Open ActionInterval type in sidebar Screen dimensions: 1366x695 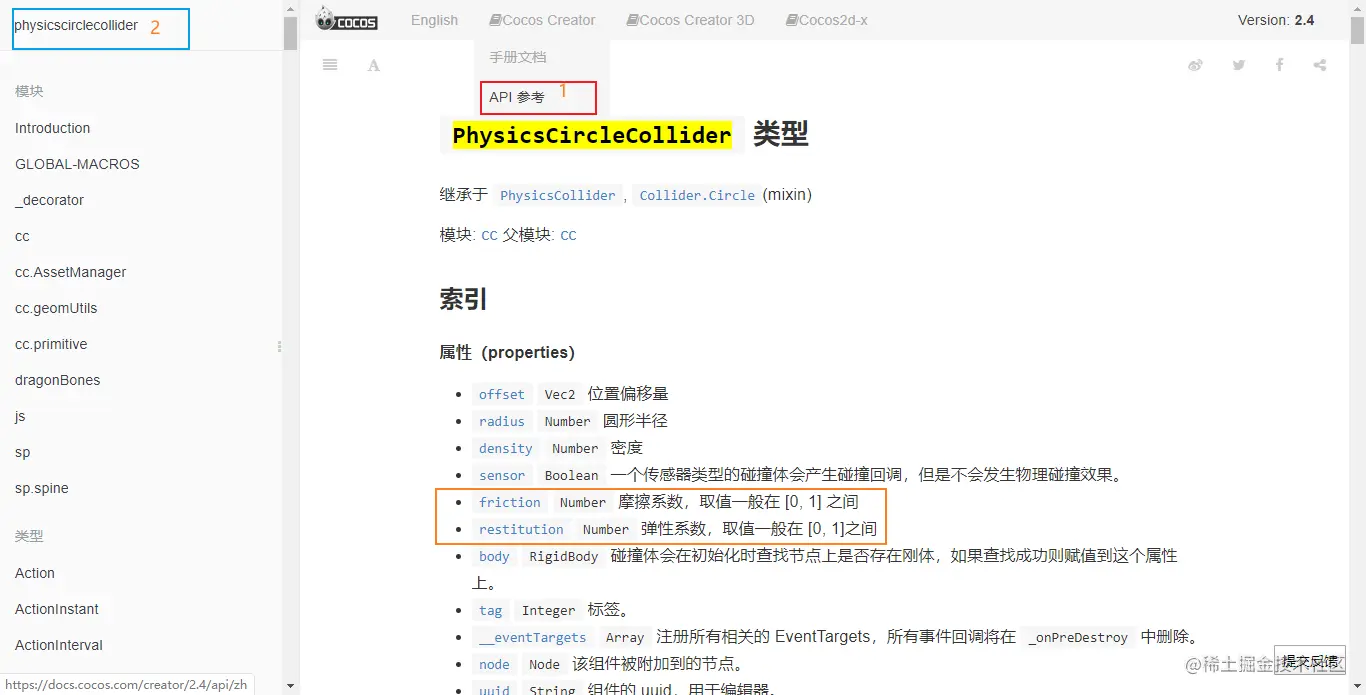pyautogui.click(x=59, y=645)
